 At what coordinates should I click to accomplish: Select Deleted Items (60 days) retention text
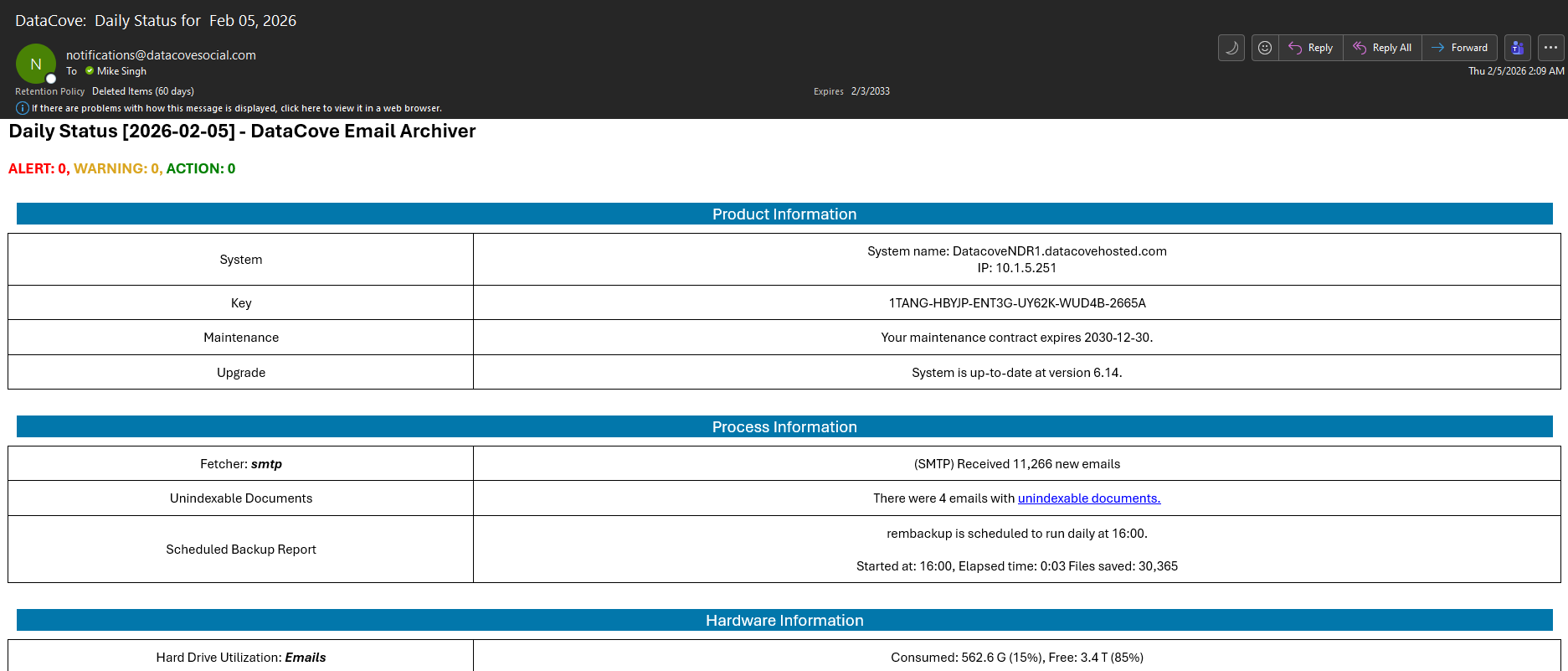coord(143,91)
